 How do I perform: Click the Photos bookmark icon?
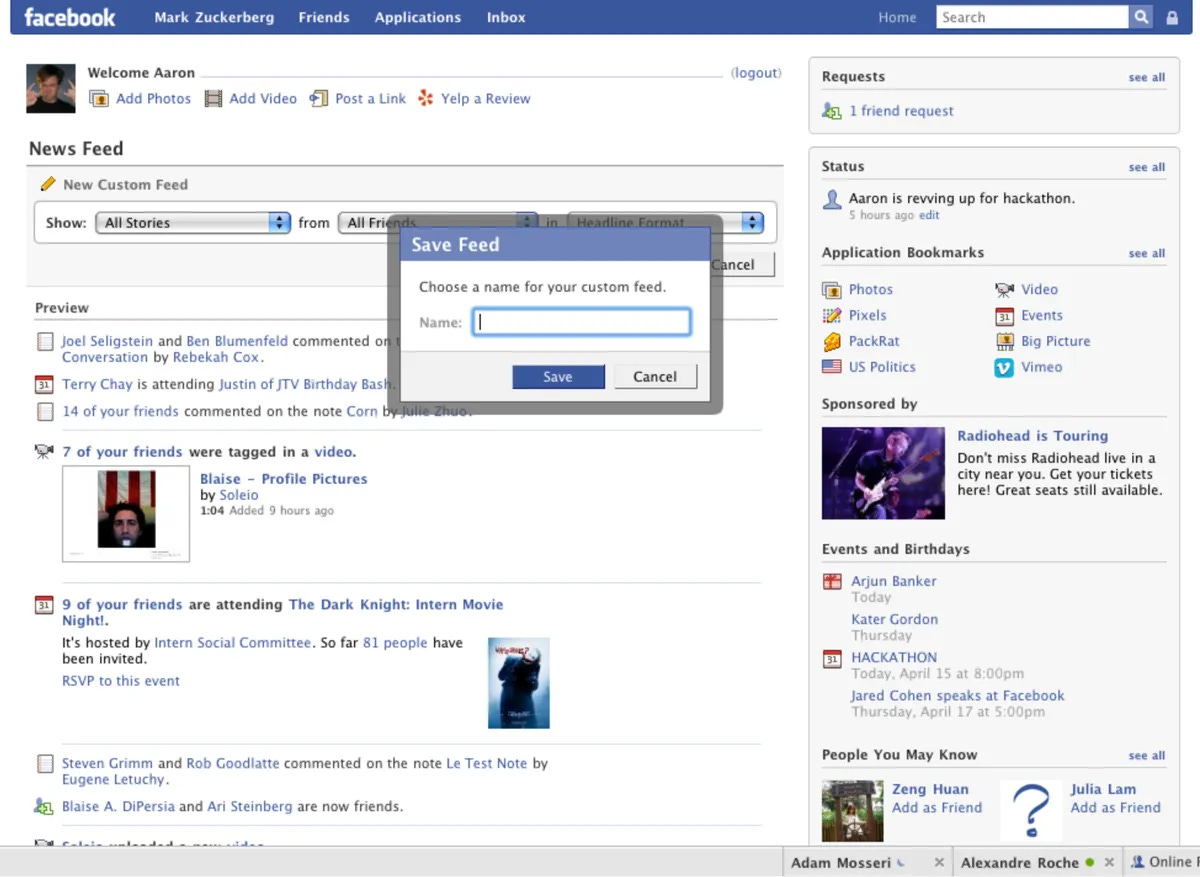click(x=831, y=290)
